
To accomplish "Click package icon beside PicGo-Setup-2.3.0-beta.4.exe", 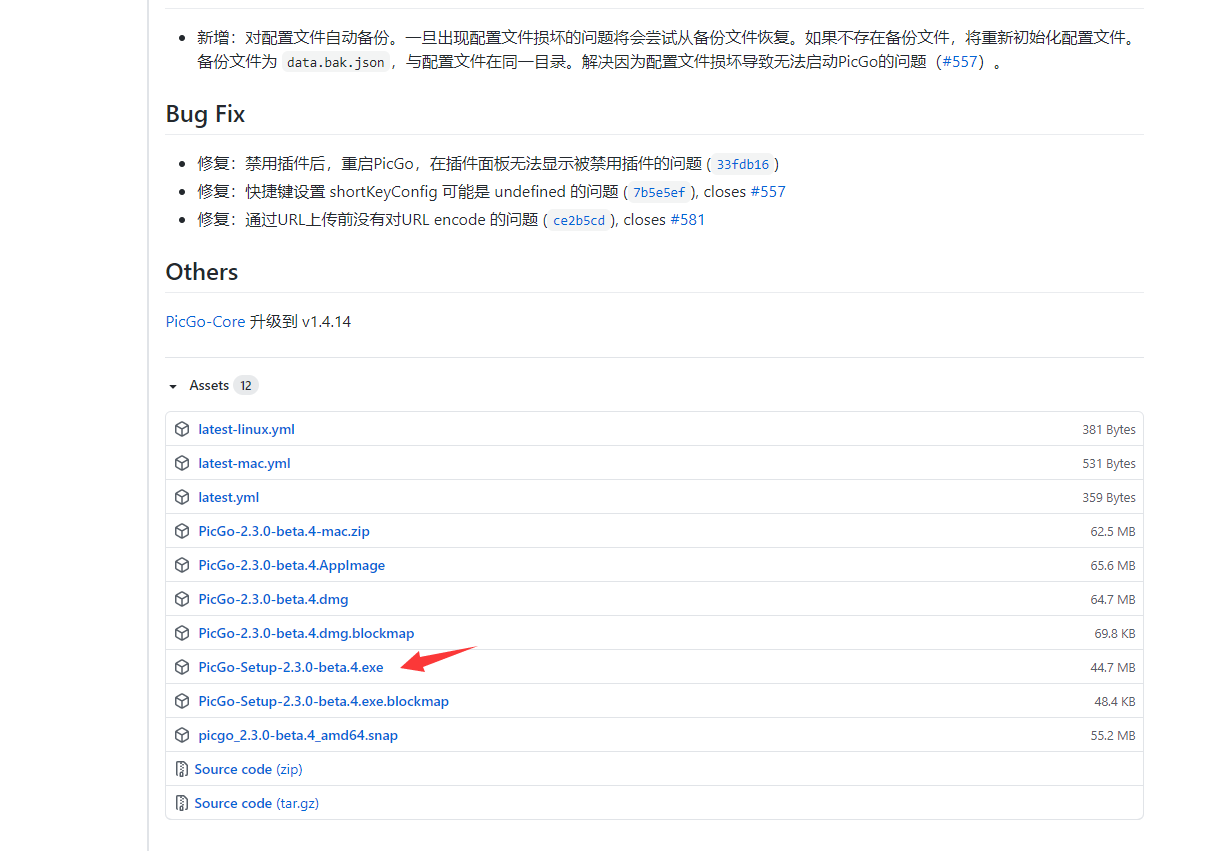I will pyautogui.click(x=182, y=667).
